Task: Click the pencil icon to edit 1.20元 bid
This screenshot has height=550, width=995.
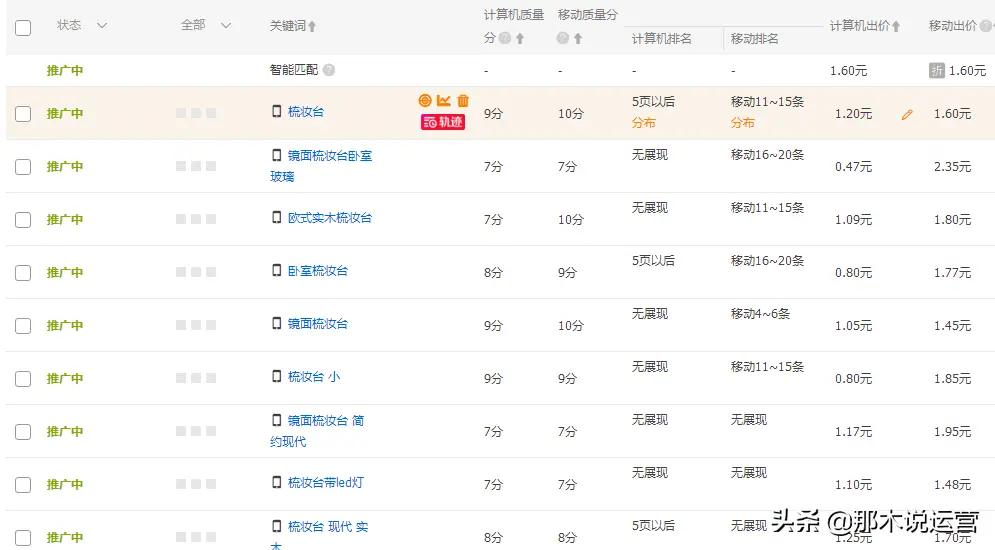Action: tap(907, 115)
